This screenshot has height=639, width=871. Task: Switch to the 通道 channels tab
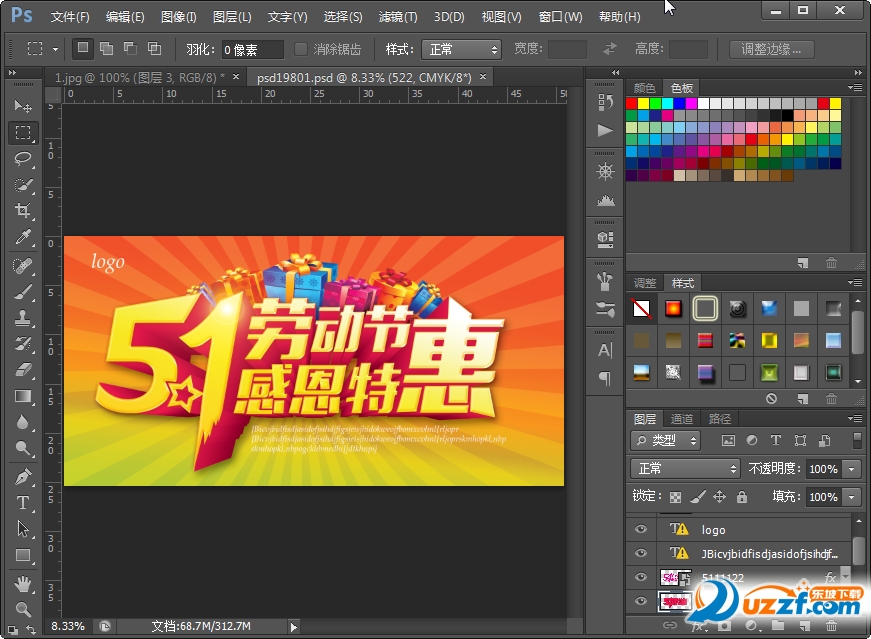(682, 419)
